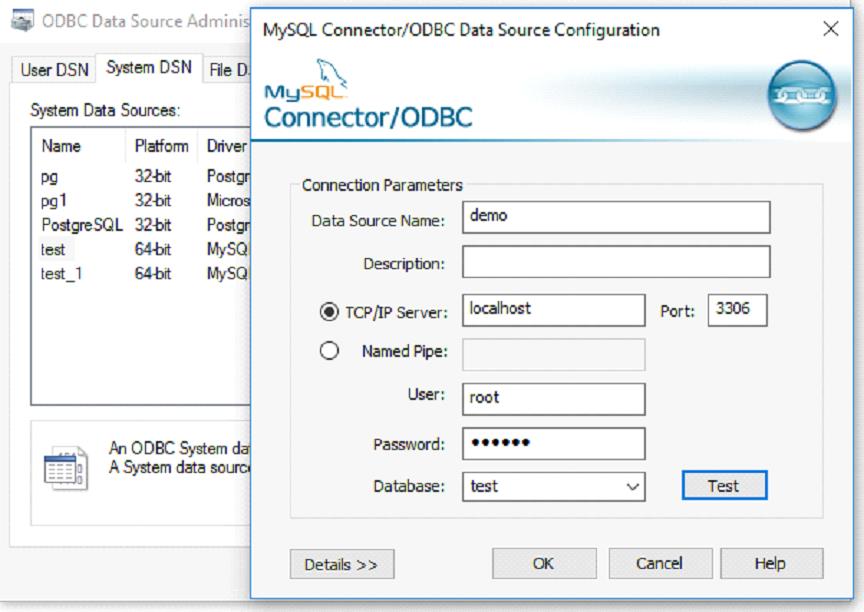Click the 32-bit platform cell of pg1
Image resolution: width=864 pixels, height=612 pixels.
click(153, 201)
